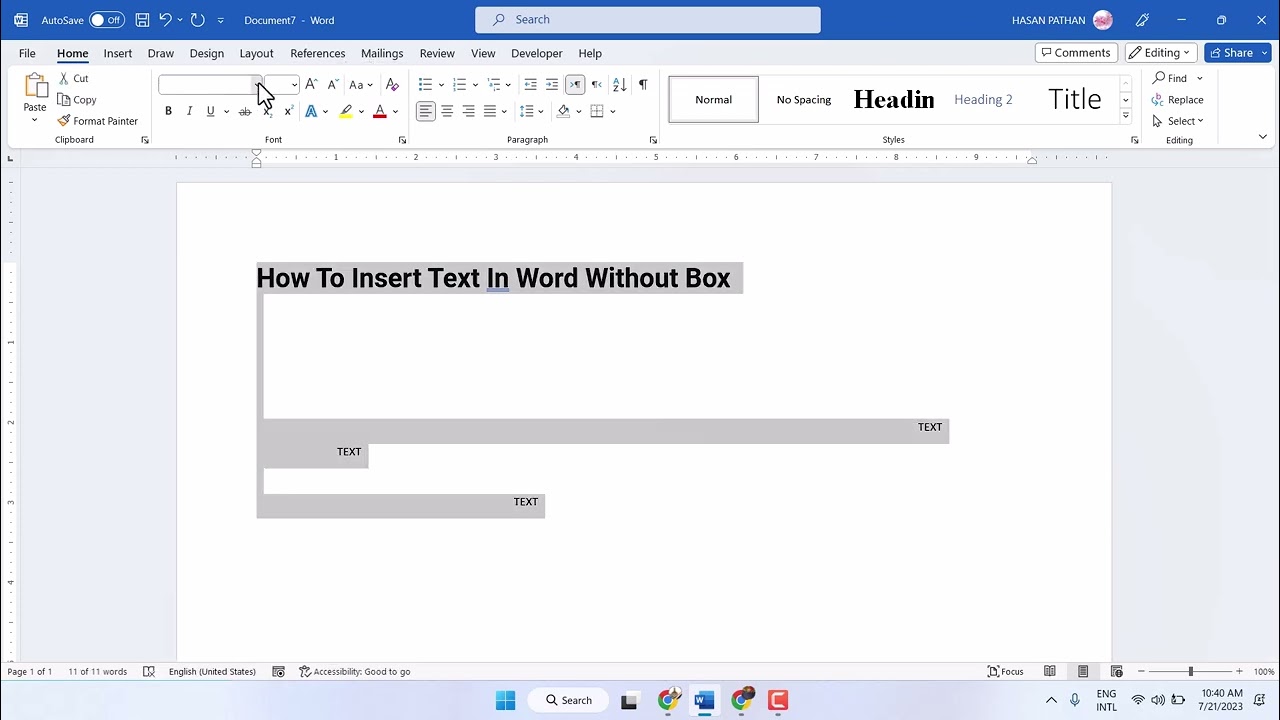Image resolution: width=1280 pixels, height=720 pixels.
Task: Open the Windows Start menu
Action: (x=505, y=700)
